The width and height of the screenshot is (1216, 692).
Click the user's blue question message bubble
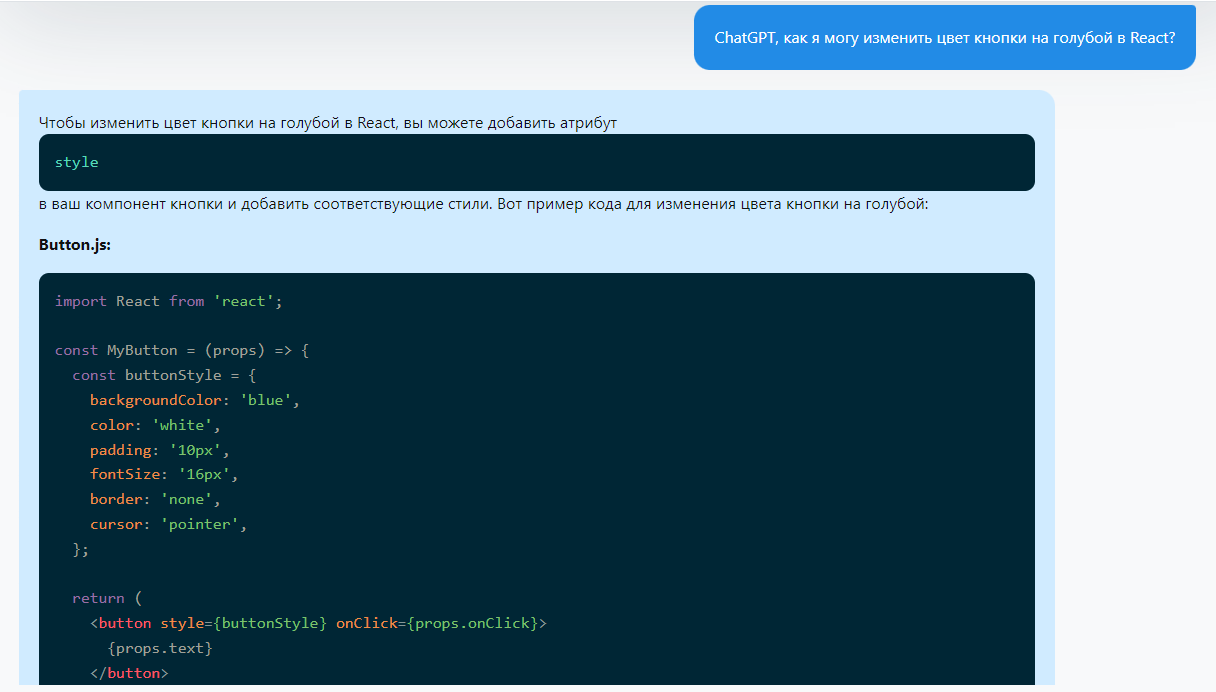click(x=944, y=38)
